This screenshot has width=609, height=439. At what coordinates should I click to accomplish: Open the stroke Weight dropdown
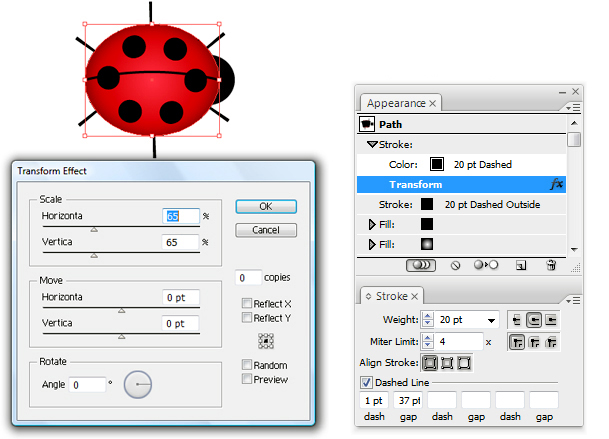(491, 321)
